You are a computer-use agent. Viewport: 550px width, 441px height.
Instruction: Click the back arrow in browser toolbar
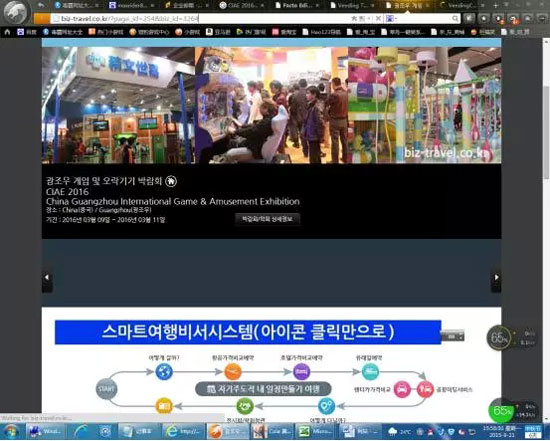(x=41, y=5)
